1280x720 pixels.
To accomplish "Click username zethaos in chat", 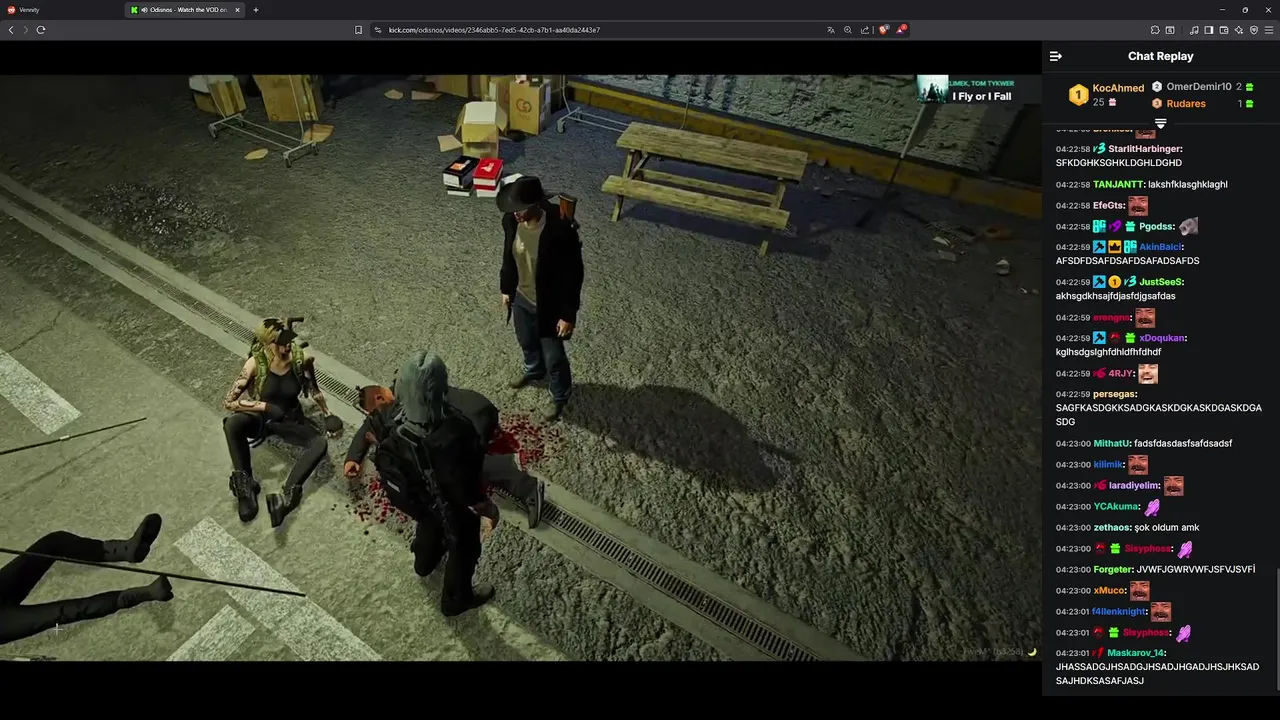I will pyautogui.click(x=1113, y=528).
